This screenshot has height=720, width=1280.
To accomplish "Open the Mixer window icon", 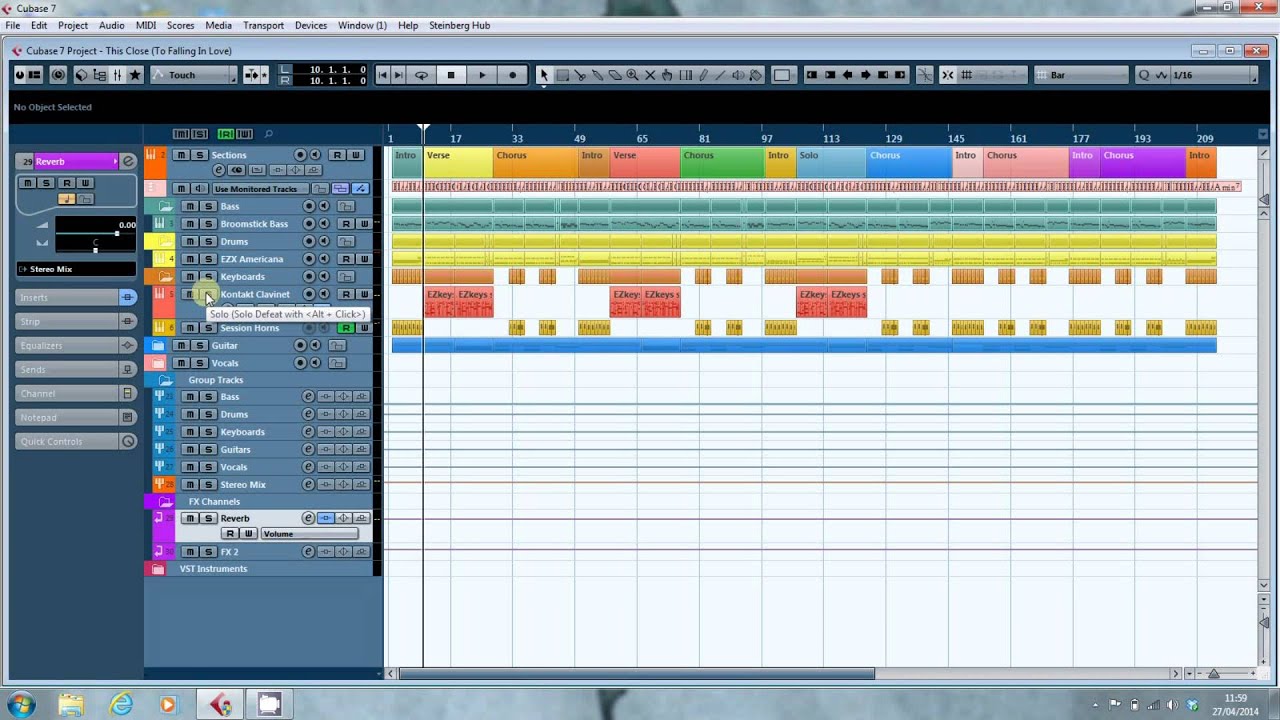I will (x=117, y=75).
